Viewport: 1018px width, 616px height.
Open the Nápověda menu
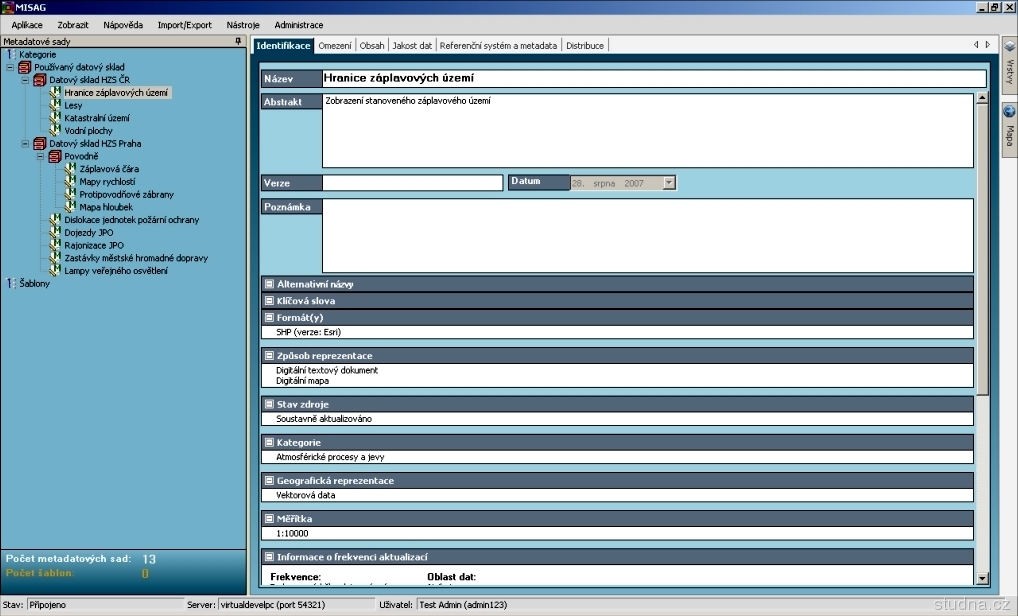[x=123, y=25]
